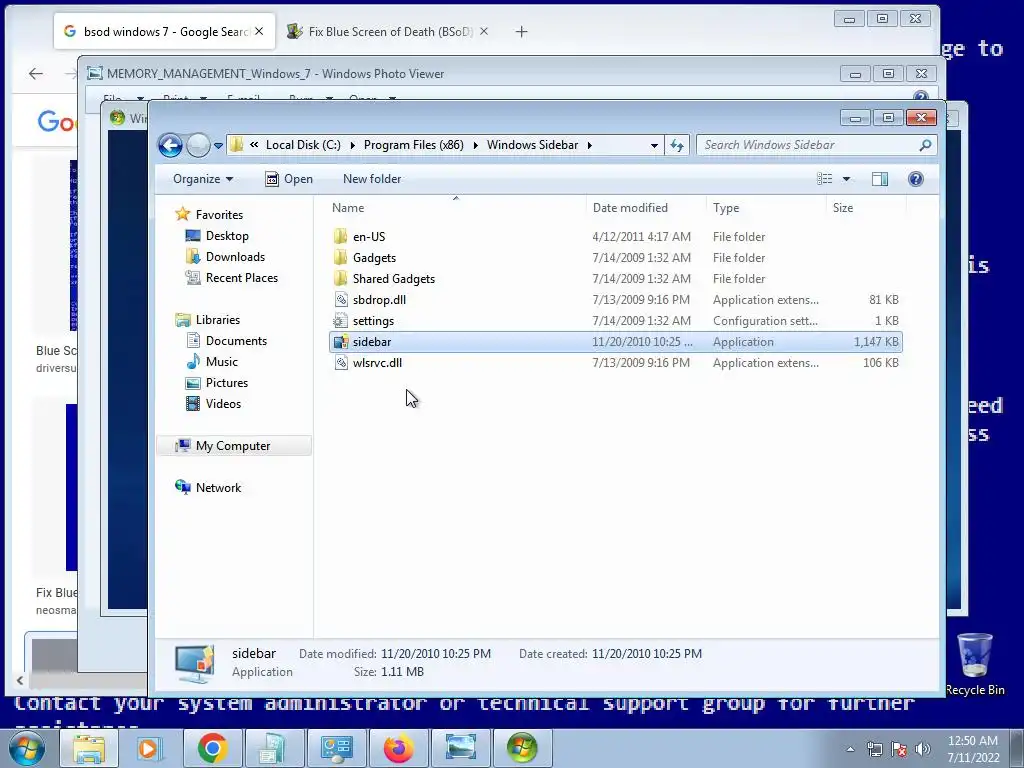1024x768 pixels.
Task: Select My Computer in navigation pane
Action: click(x=232, y=445)
